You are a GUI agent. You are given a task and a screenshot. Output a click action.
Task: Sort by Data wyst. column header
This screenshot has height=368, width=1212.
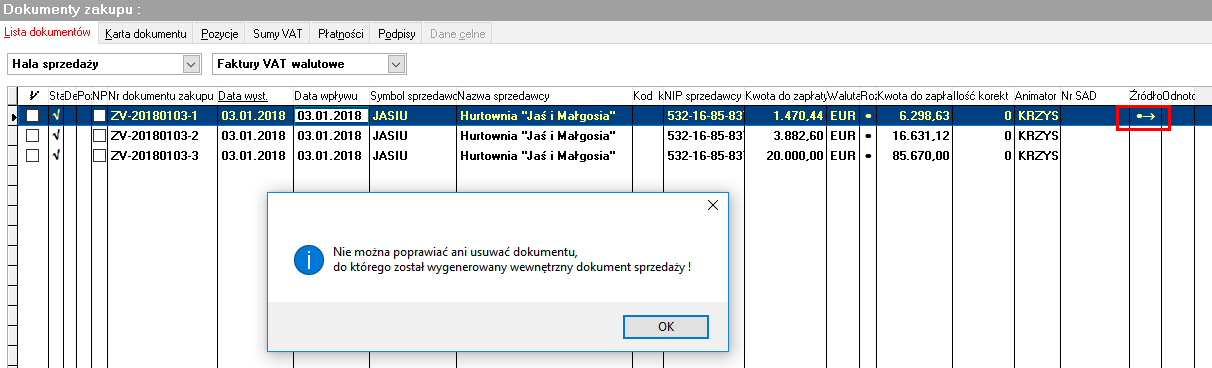[x=242, y=95]
